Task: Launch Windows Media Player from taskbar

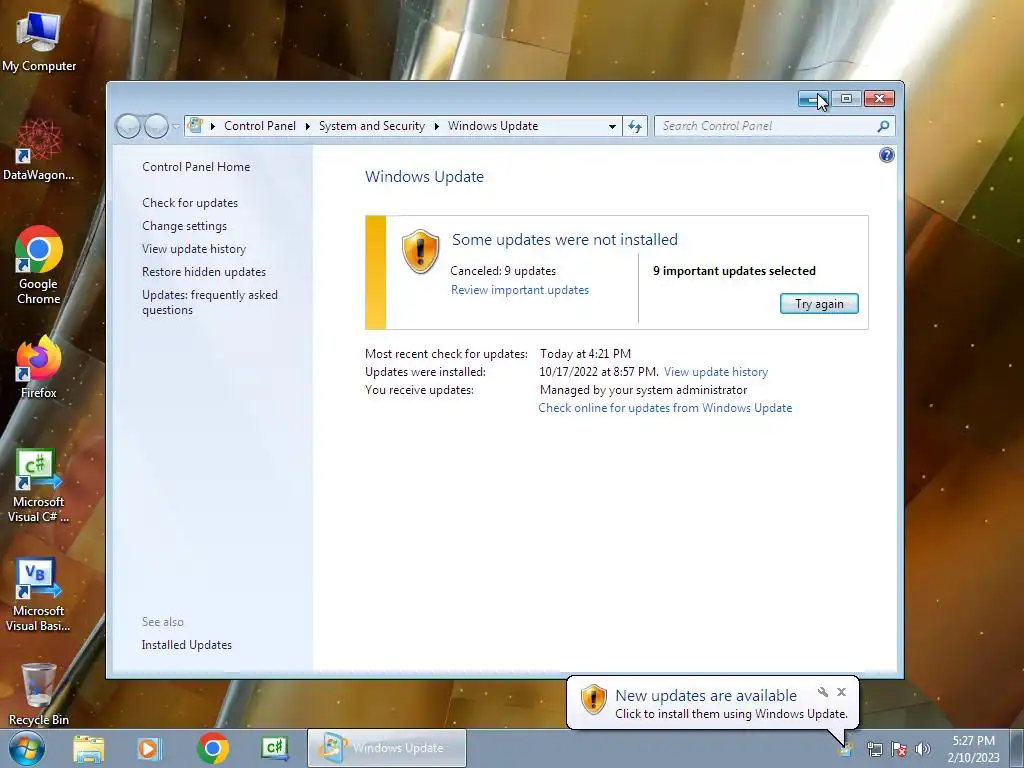Action: click(x=149, y=748)
